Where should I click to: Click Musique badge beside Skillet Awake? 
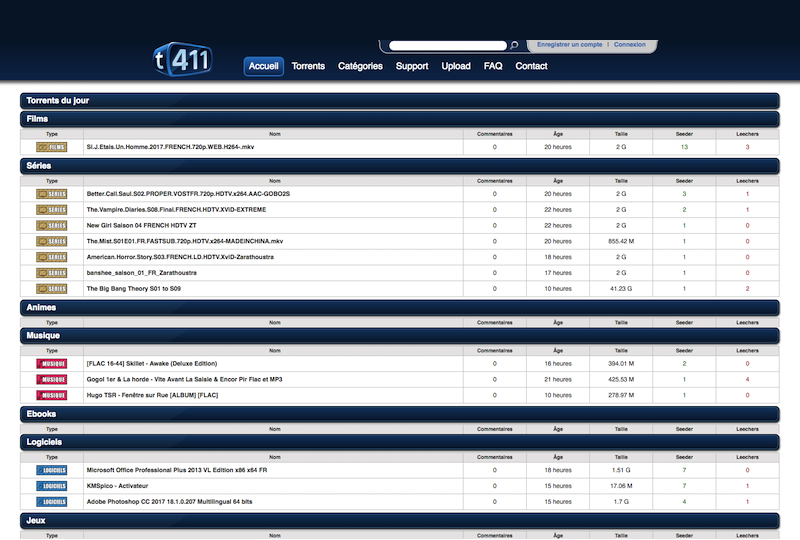pos(51,364)
